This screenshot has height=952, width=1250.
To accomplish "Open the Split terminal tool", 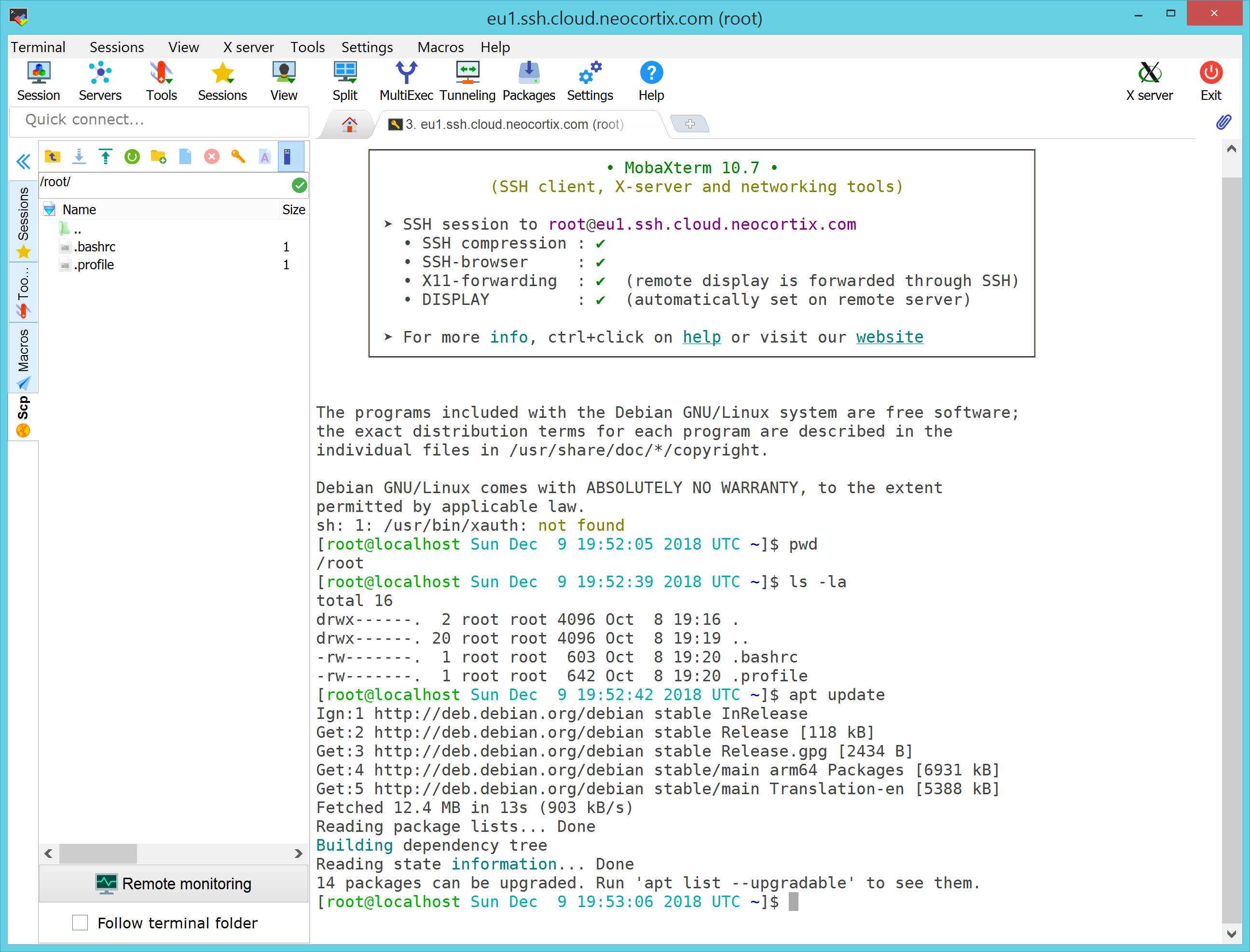I will (x=344, y=81).
